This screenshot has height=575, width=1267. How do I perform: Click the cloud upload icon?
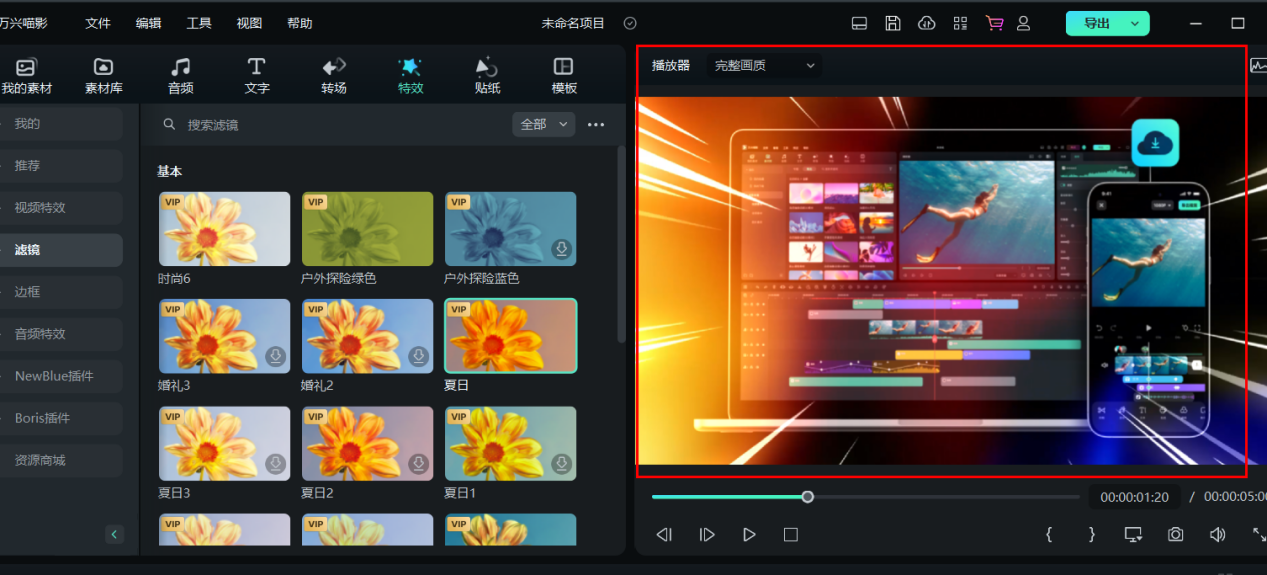point(927,23)
